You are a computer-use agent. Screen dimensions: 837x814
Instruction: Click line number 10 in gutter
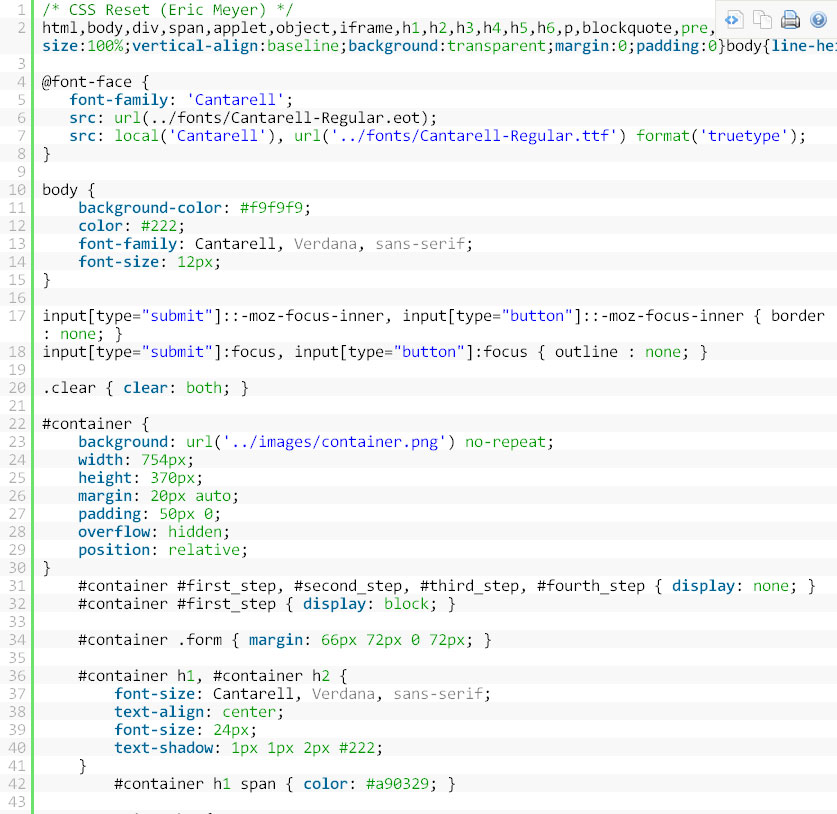coord(17,190)
